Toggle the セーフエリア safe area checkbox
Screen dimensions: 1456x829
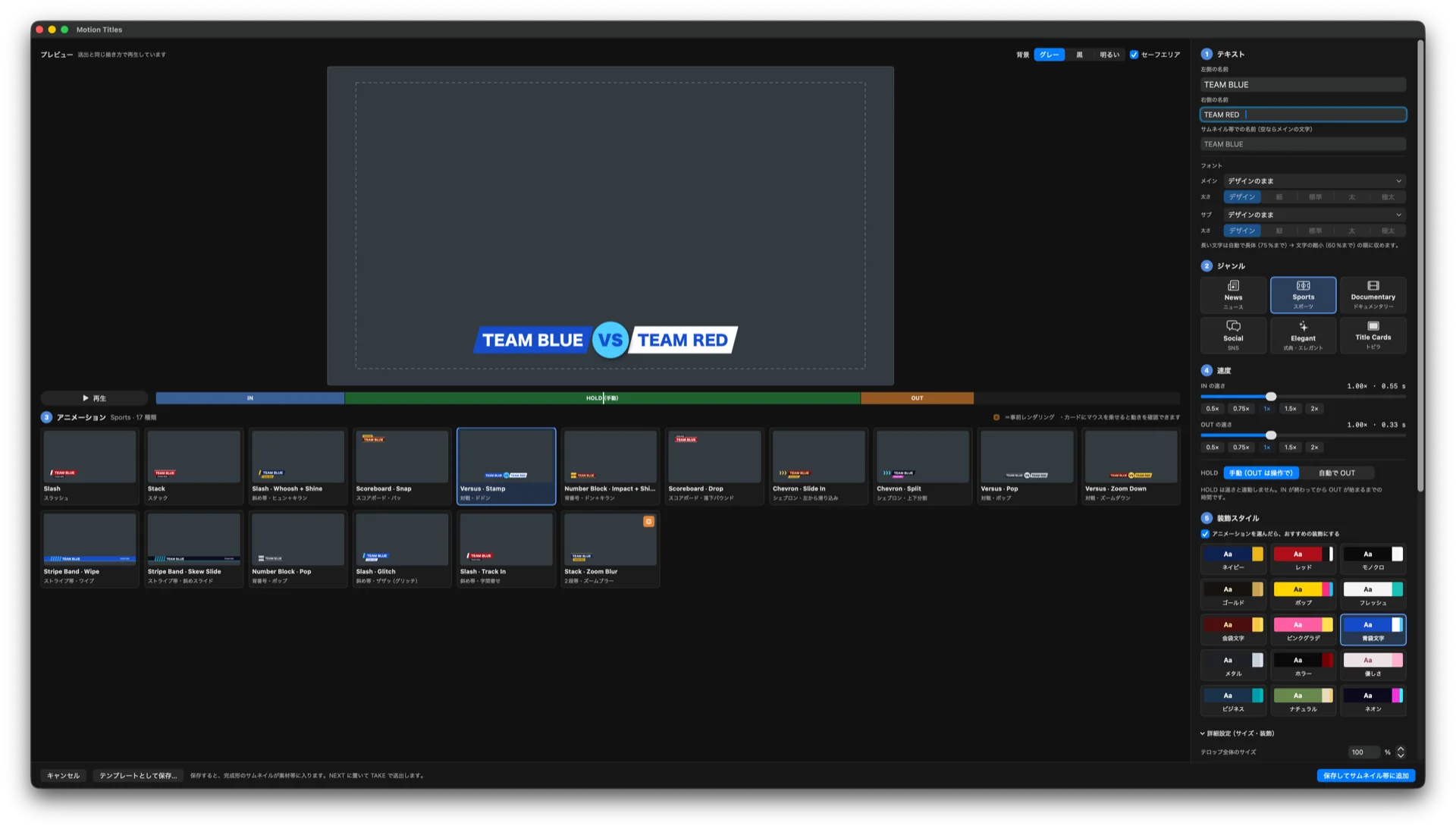click(x=1134, y=55)
